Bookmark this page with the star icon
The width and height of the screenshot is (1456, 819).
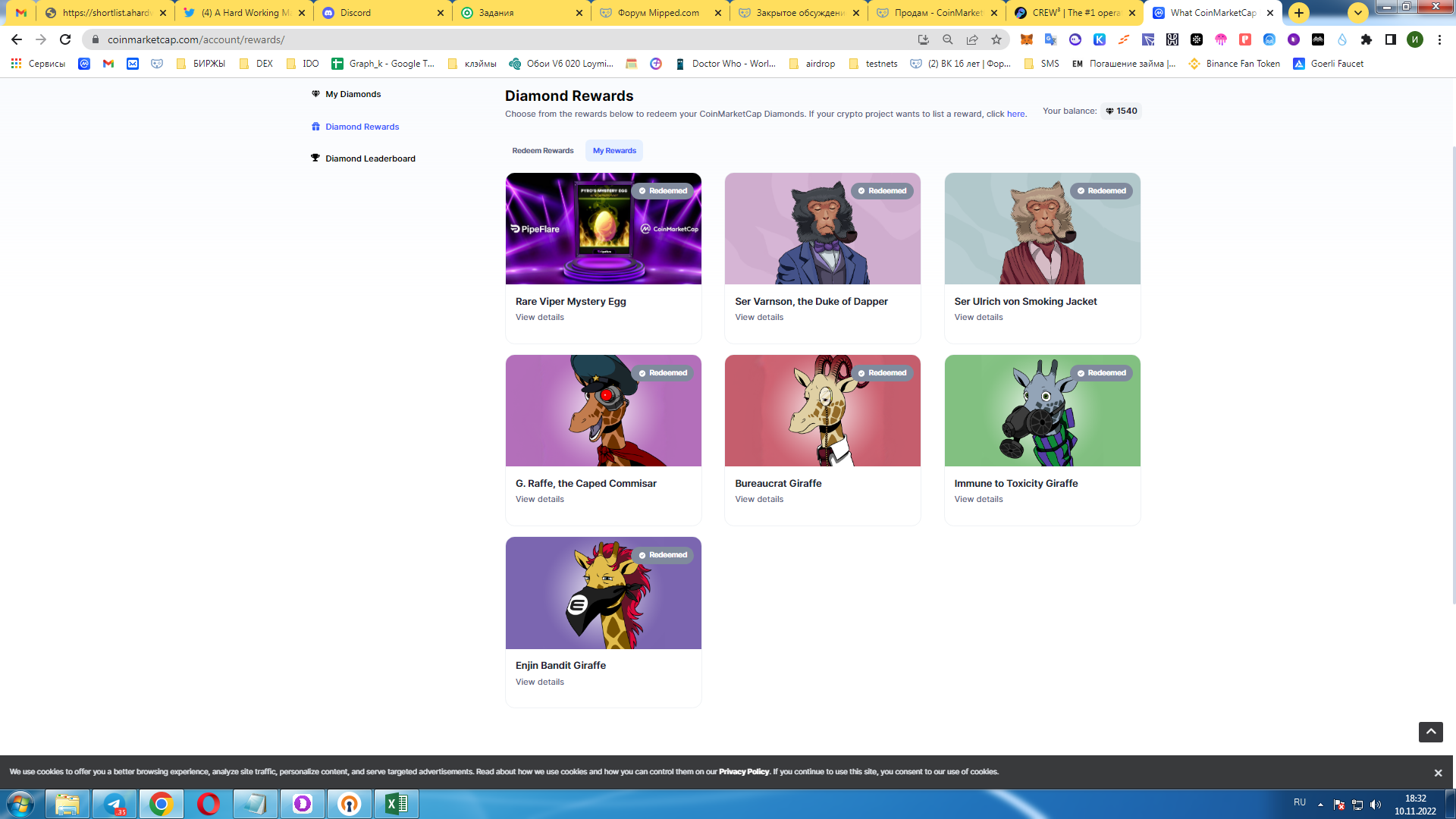click(x=996, y=39)
